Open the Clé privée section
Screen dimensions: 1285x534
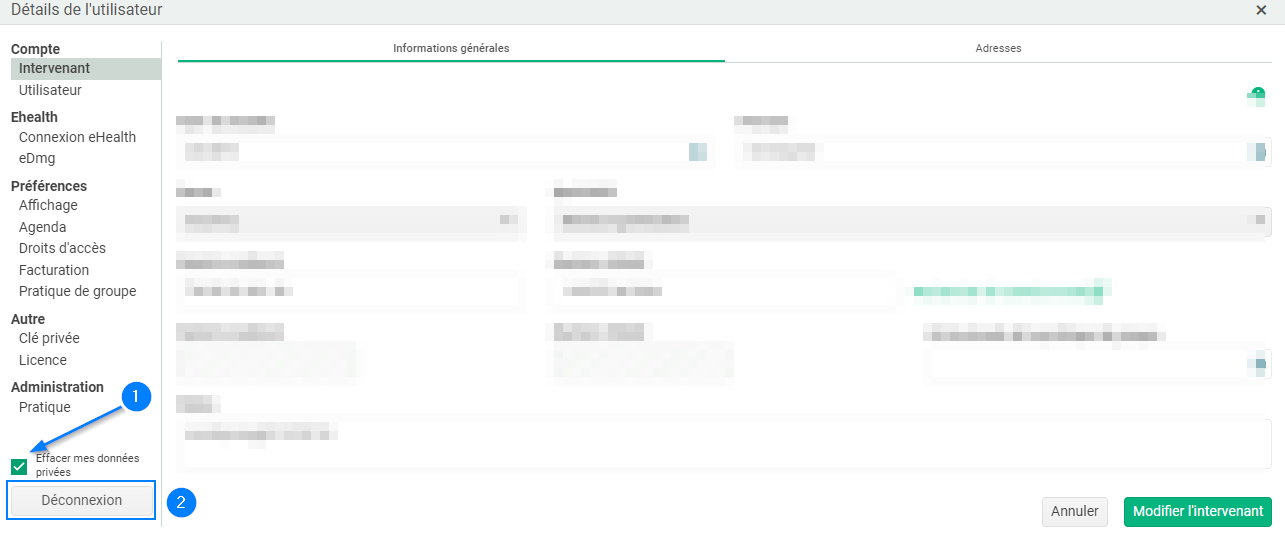point(49,338)
